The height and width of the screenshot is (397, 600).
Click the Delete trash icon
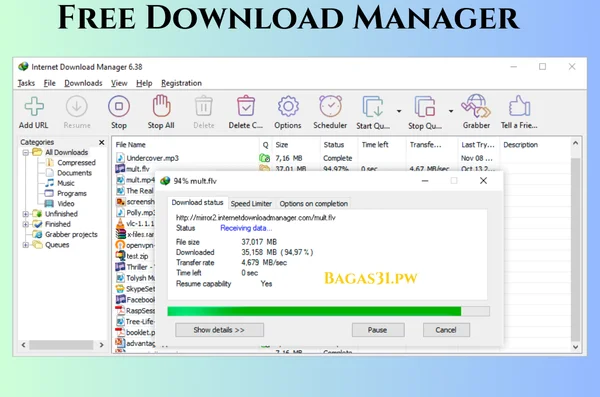204,106
